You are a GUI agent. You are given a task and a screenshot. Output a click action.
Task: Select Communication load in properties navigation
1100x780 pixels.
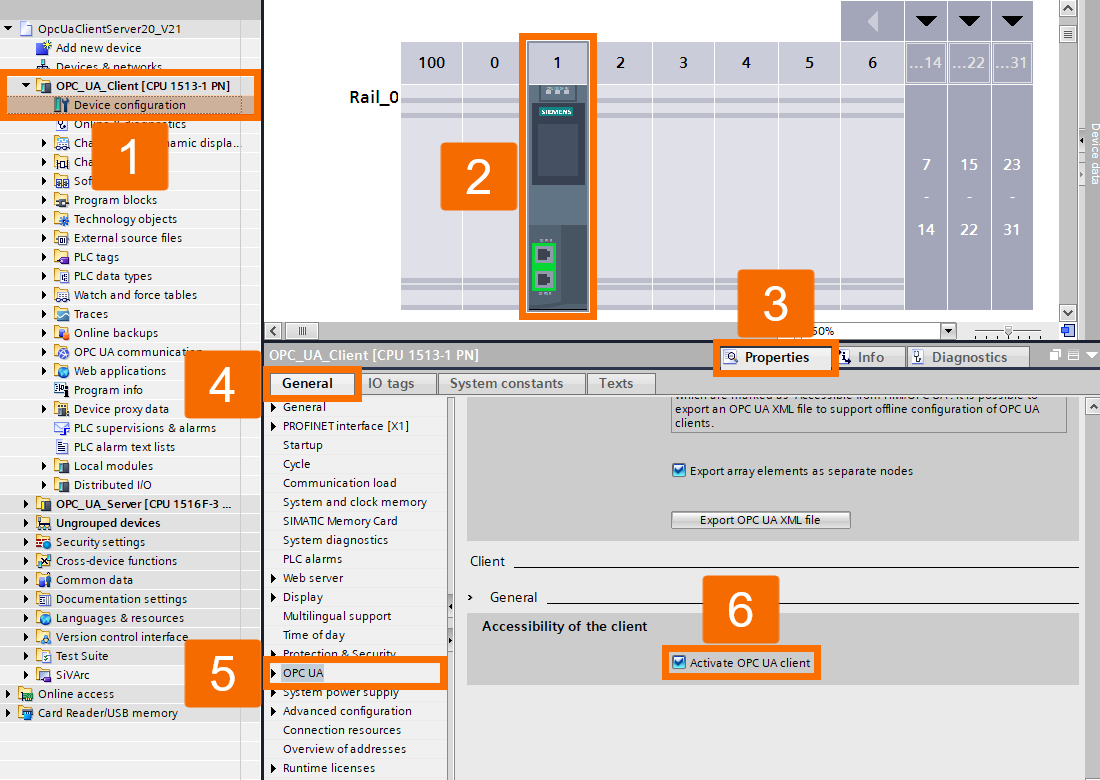340,483
